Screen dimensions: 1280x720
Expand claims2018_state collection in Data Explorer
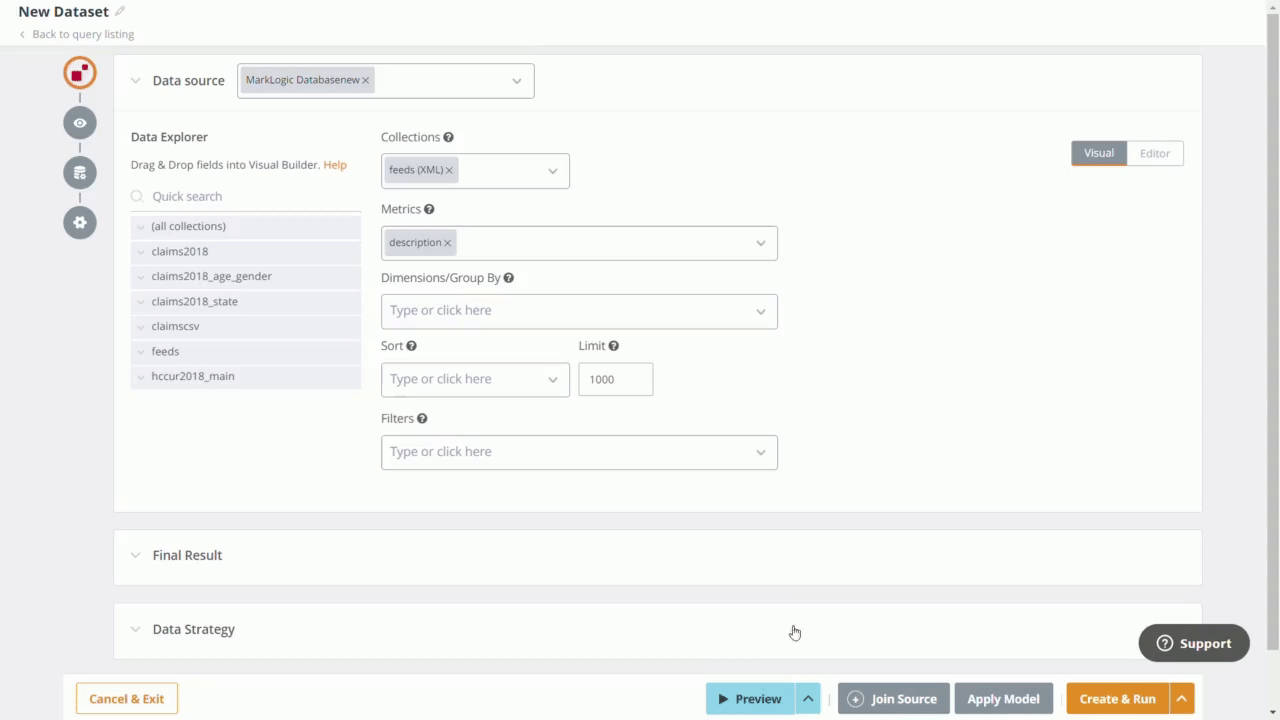click(x=141, y=301)
